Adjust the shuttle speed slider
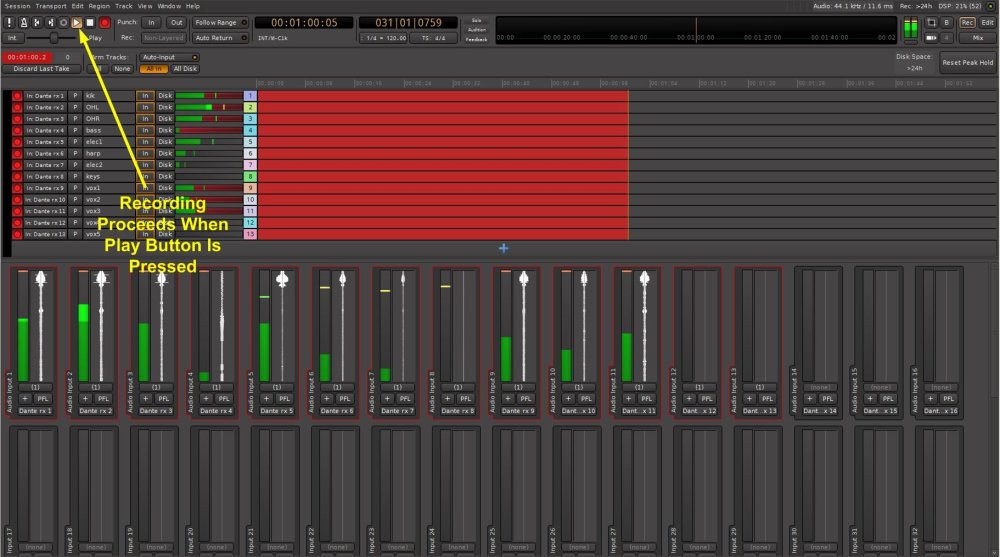Screen dimensions: 1000x557 tap(53, 38)
